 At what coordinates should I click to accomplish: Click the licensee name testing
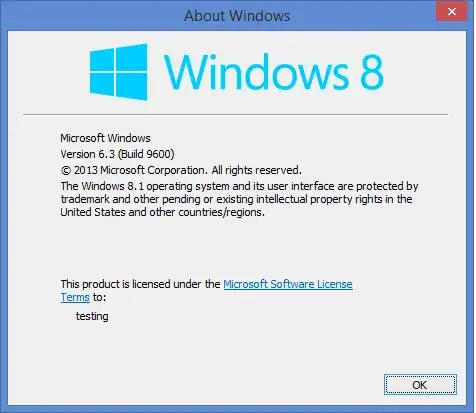pyautogui.click(x=92, y=316)
